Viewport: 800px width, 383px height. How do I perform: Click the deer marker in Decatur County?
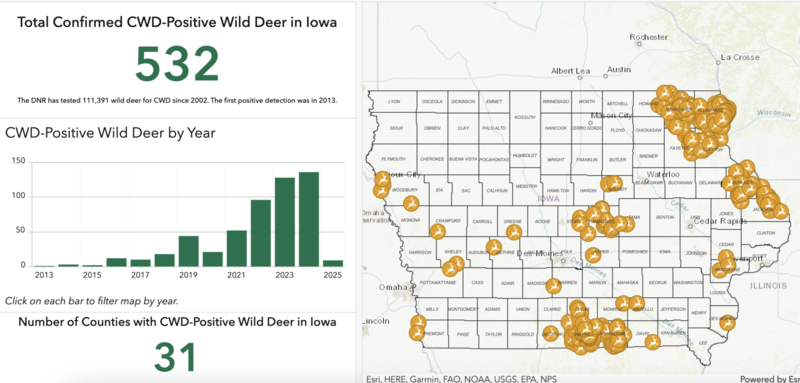pyautogui.click(x=551, y=334)
